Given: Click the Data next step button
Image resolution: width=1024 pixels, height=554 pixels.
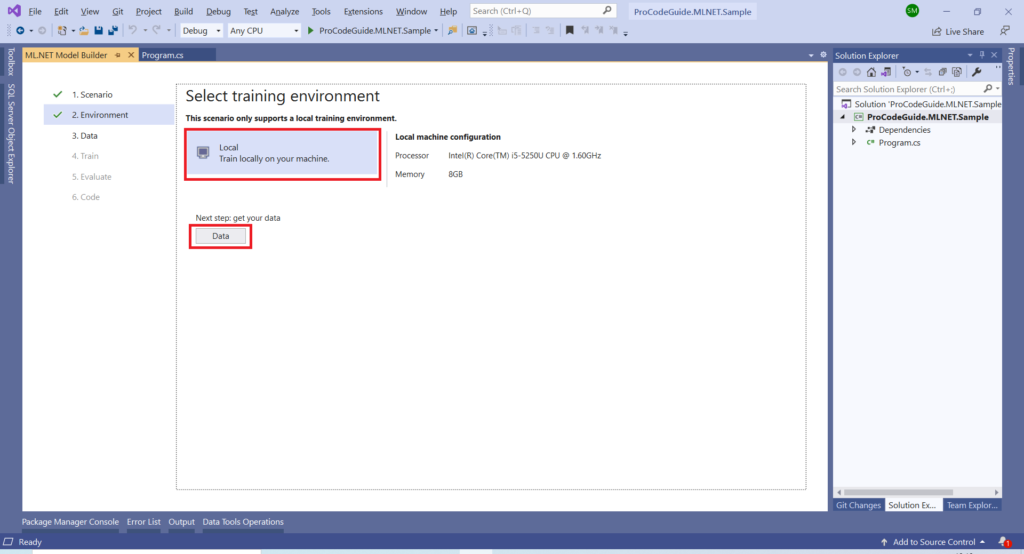Looking at the screenshot, I should [x=221, y=236].
